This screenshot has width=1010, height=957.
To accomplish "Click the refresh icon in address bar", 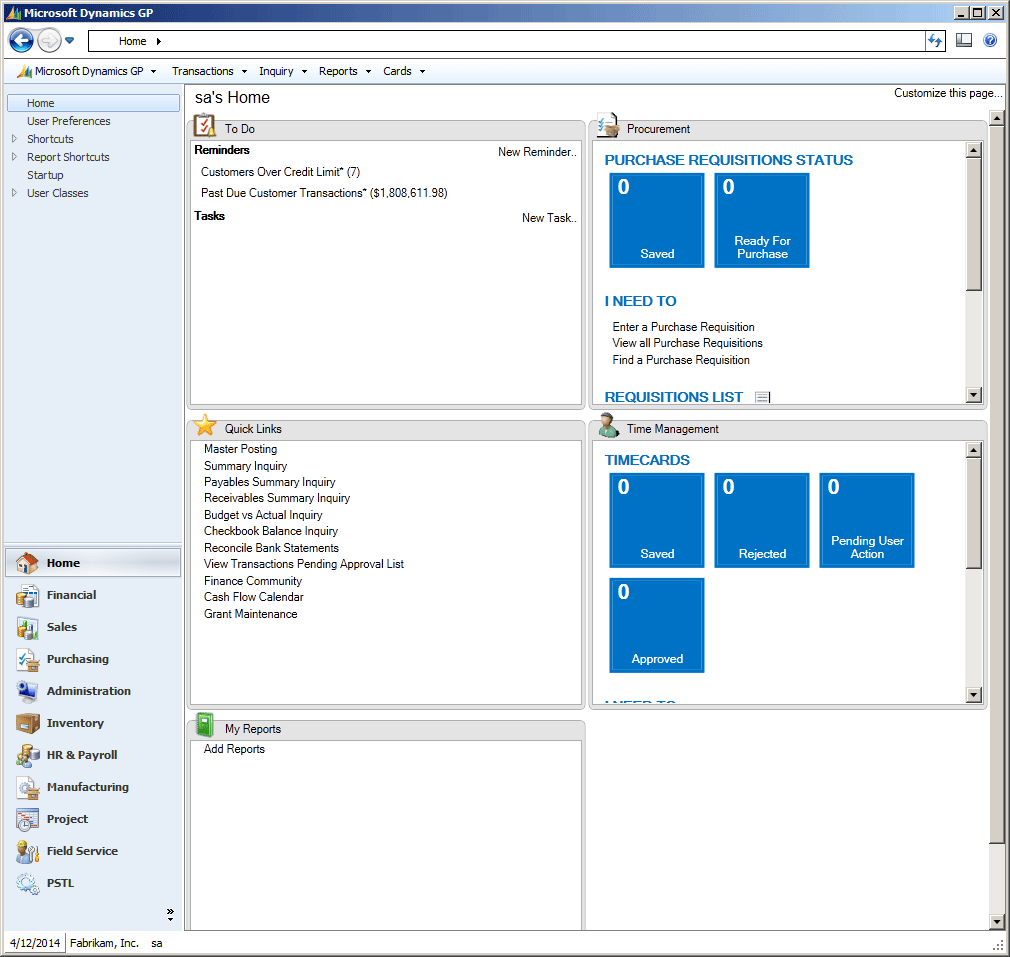I will tap(935, 41).
